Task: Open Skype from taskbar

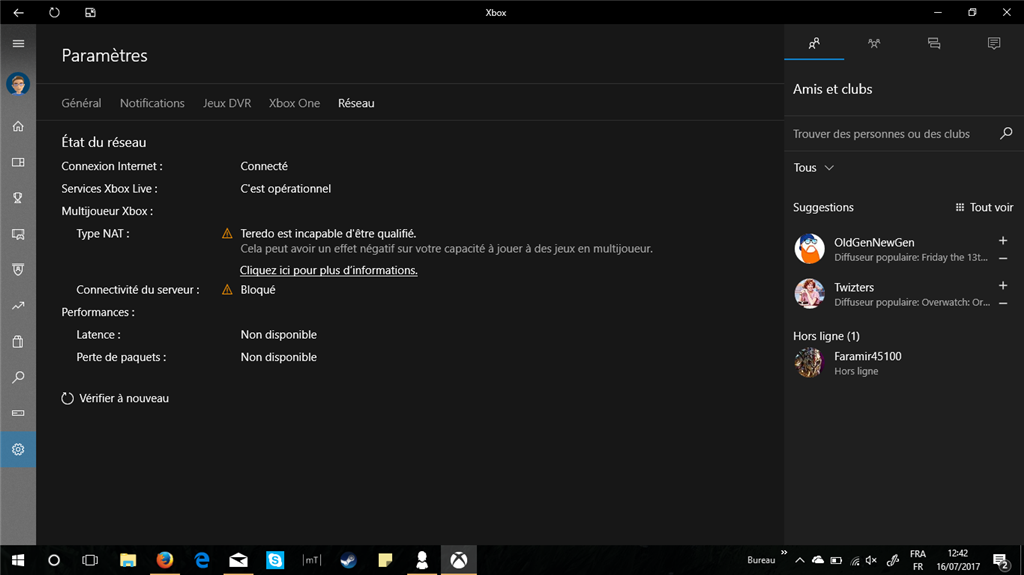Action: pyautogui.click(x=275, y=560)
